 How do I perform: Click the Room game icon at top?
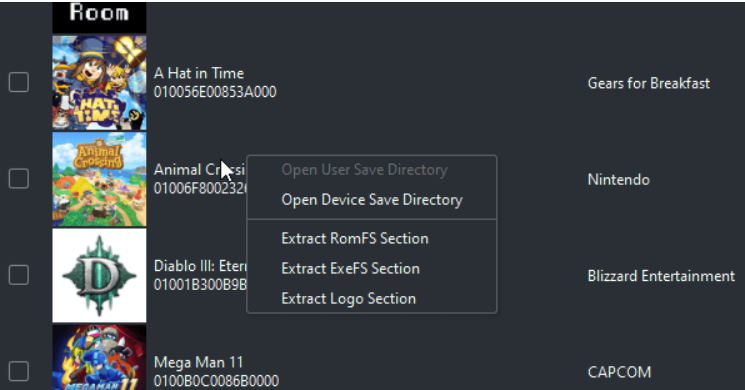pos(99,17)
